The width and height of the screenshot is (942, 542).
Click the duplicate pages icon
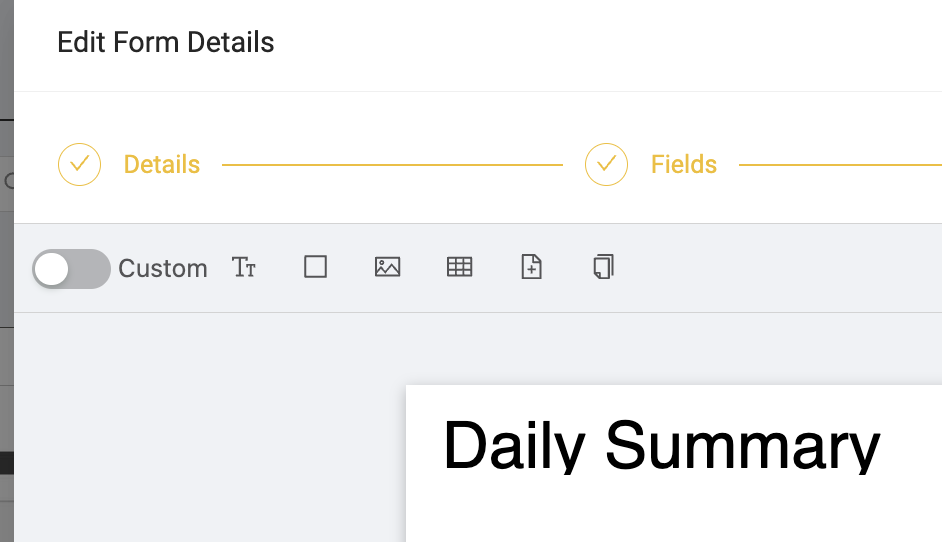pos(604,267)
